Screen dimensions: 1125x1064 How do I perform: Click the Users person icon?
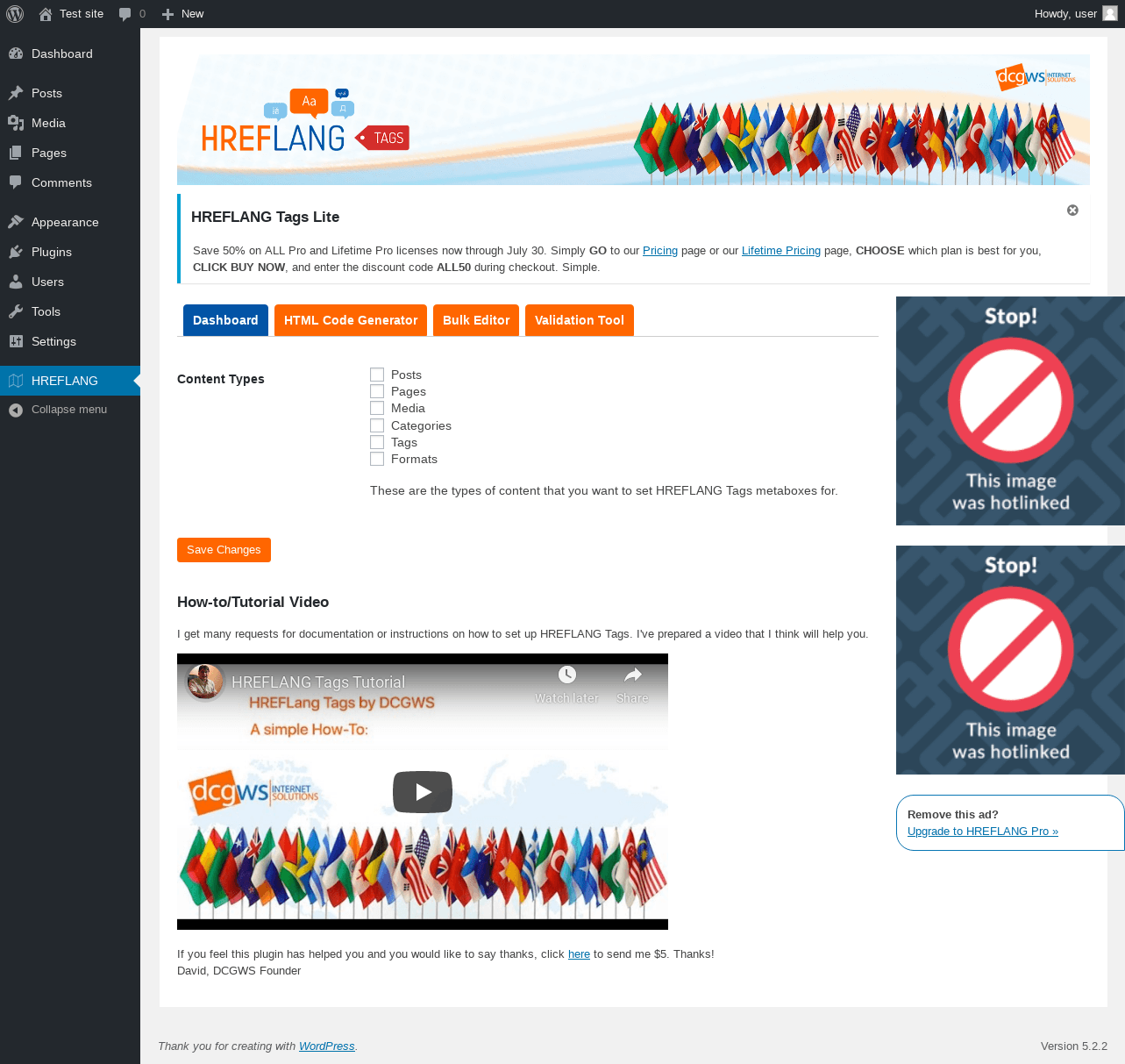click(16, 282)
